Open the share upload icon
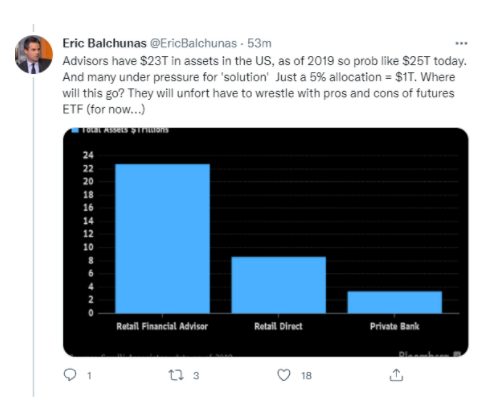This screenshot has width=498, height=410. point(396,375)
